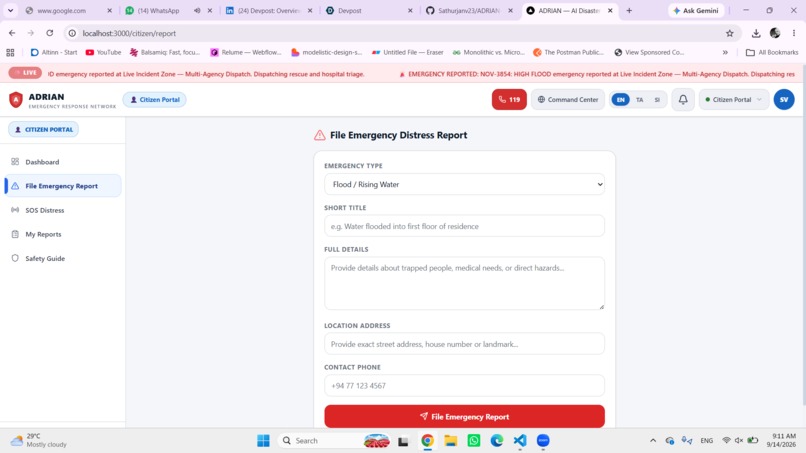Switch language to TA
806x453 pixels.
(x=639, y=100)
